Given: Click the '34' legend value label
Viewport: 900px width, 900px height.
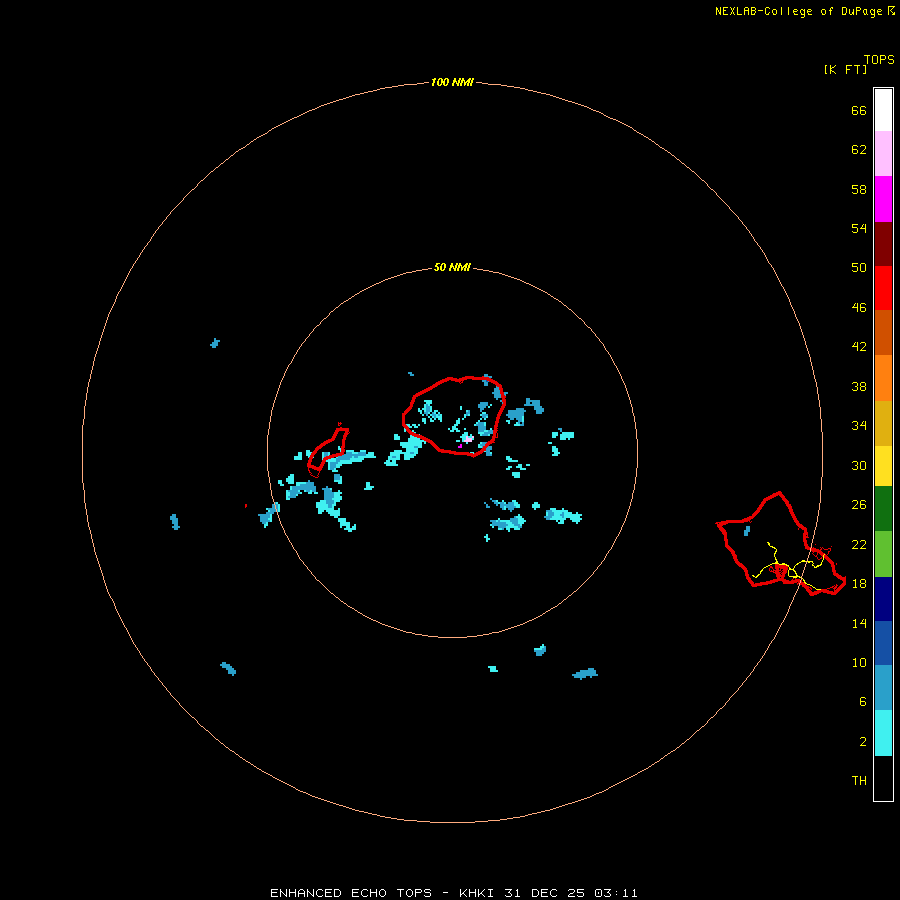Looking at the screenshot, I should (859, 426).
